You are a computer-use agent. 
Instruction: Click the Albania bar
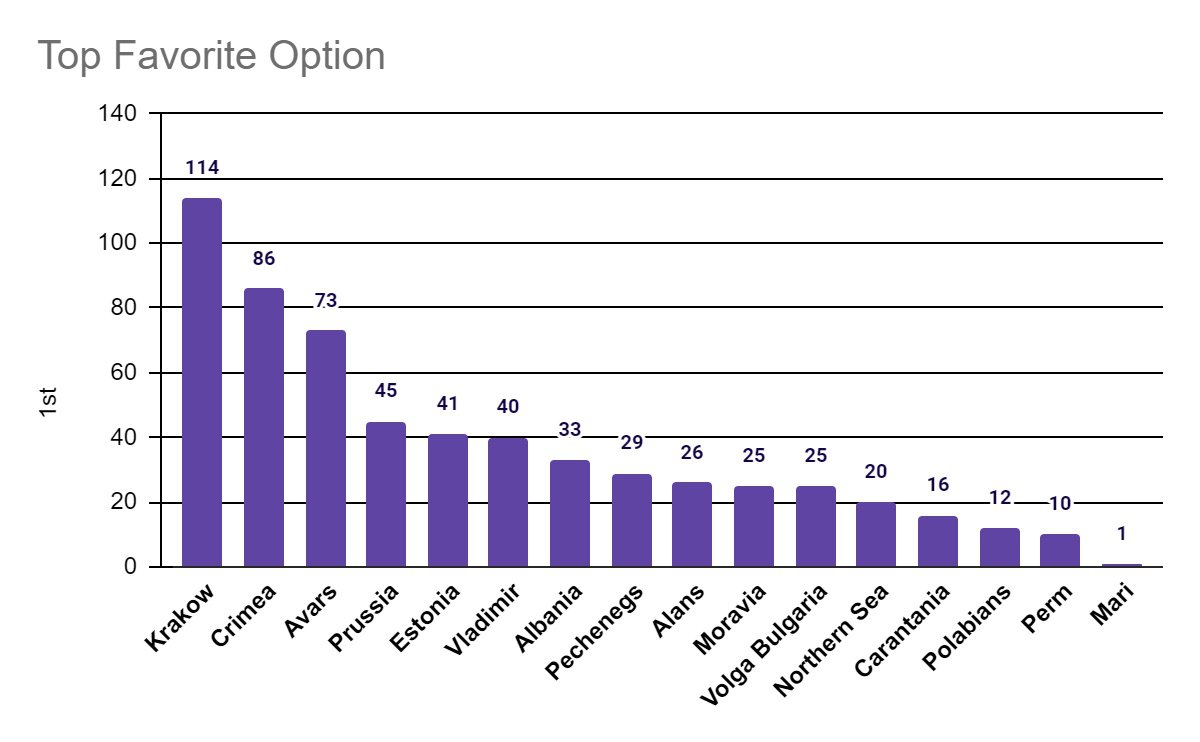pos(570,513)
